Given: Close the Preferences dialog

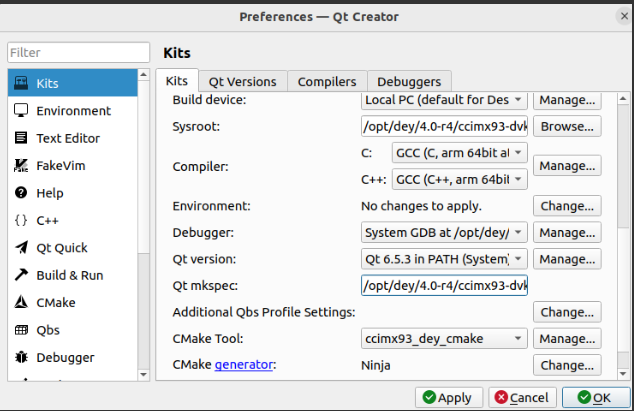Looking at the screenshot, I should pyautogui.click(x=624, y=16).
